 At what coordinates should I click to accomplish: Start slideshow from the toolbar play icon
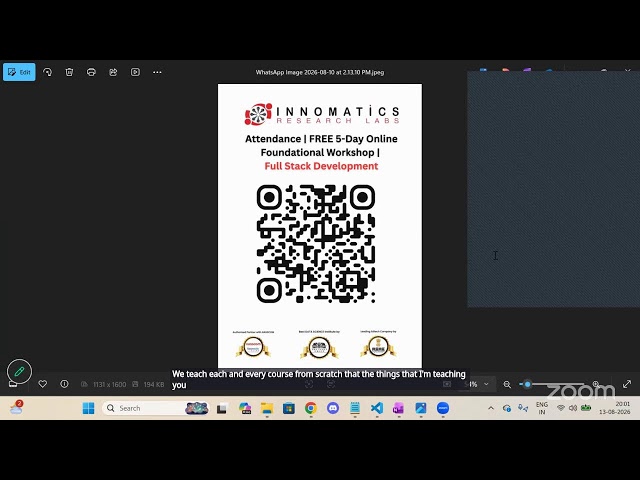click(x=135, y=72)
